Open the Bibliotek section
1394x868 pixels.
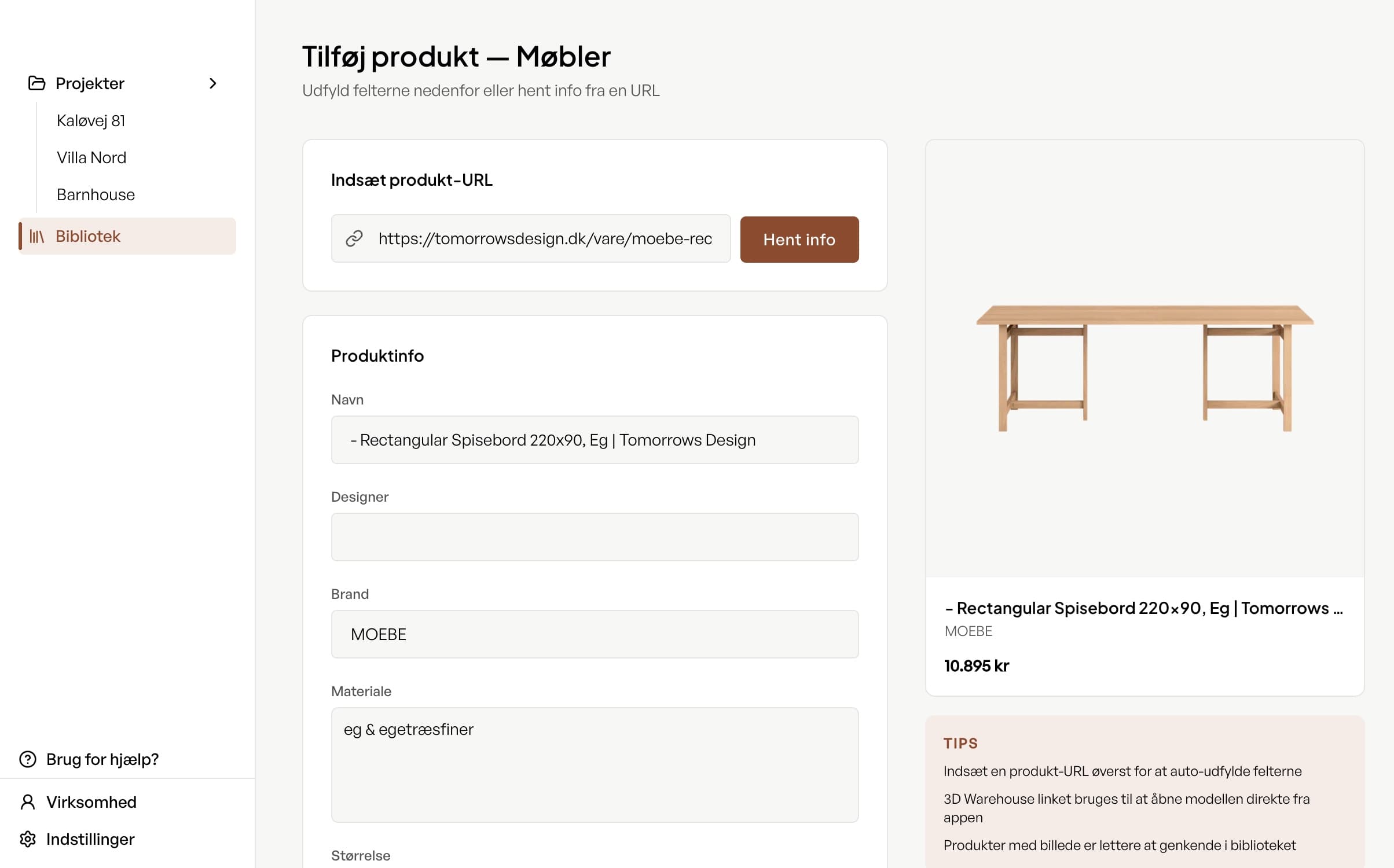tap(87, 236)
